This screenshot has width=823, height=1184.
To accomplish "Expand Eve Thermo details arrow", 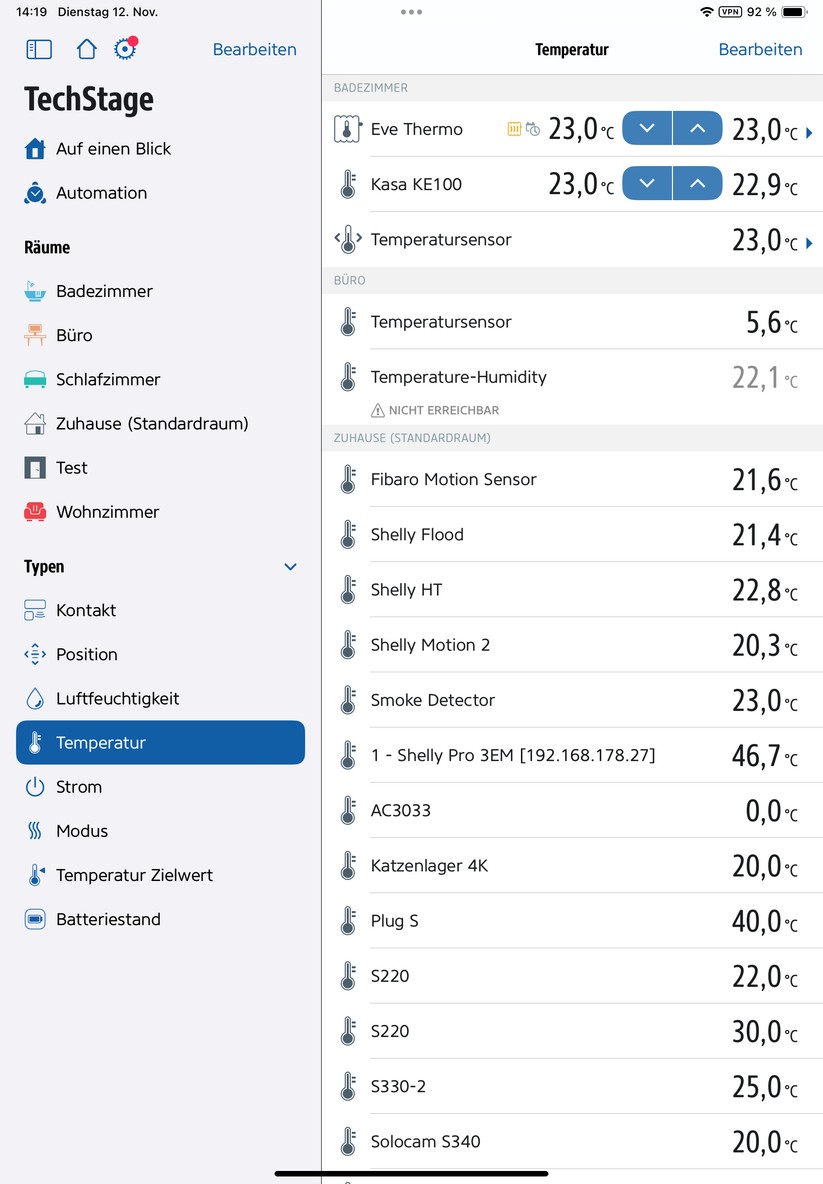I will (x=809, y=132).
